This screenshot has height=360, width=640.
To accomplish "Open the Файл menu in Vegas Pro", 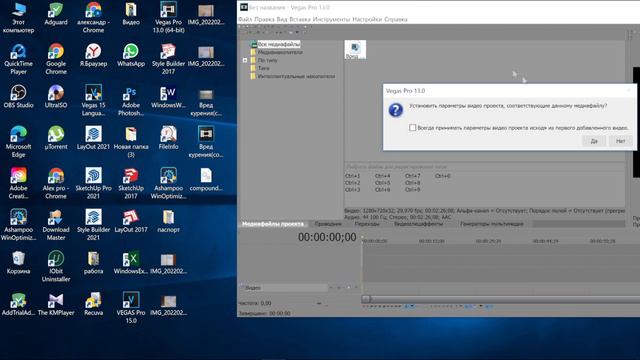I will [x=245, y=19].
